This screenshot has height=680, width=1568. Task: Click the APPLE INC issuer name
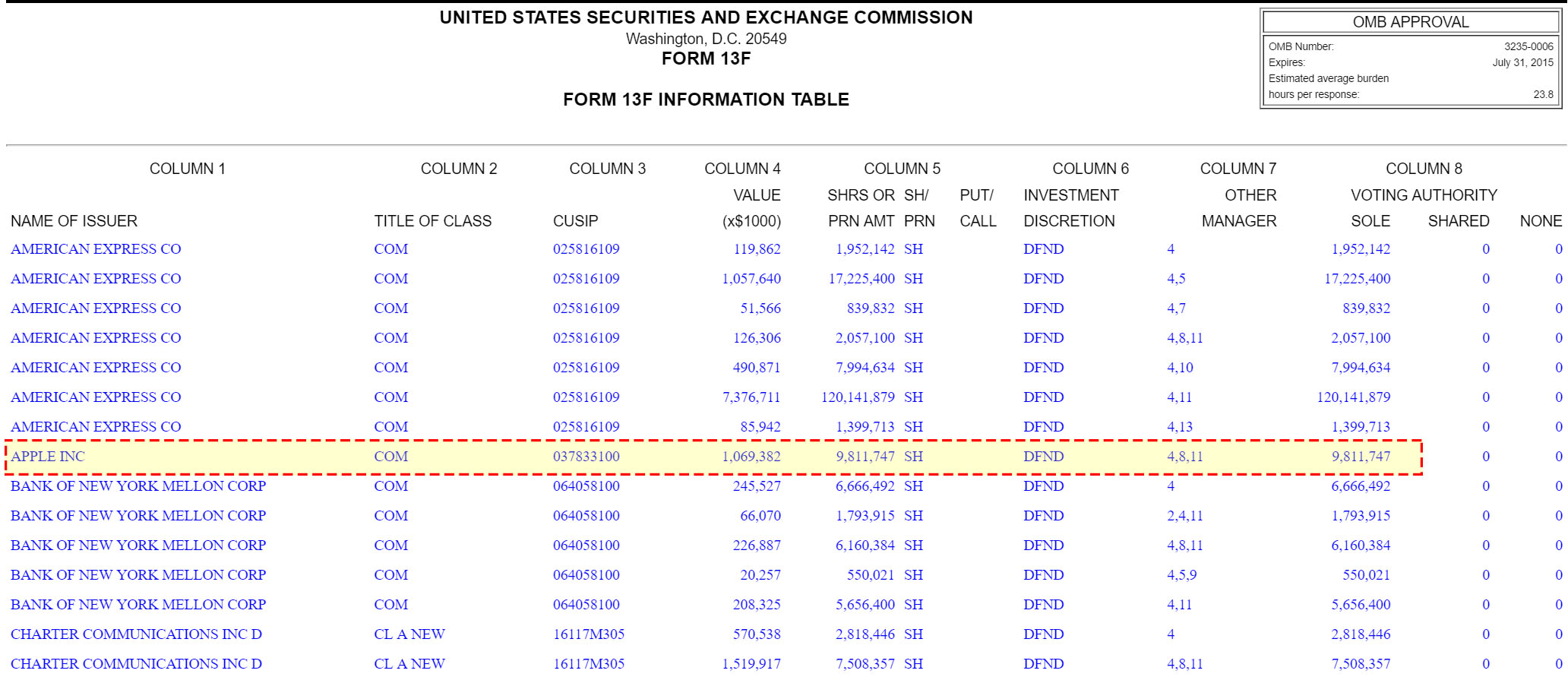tap(48, 457)
